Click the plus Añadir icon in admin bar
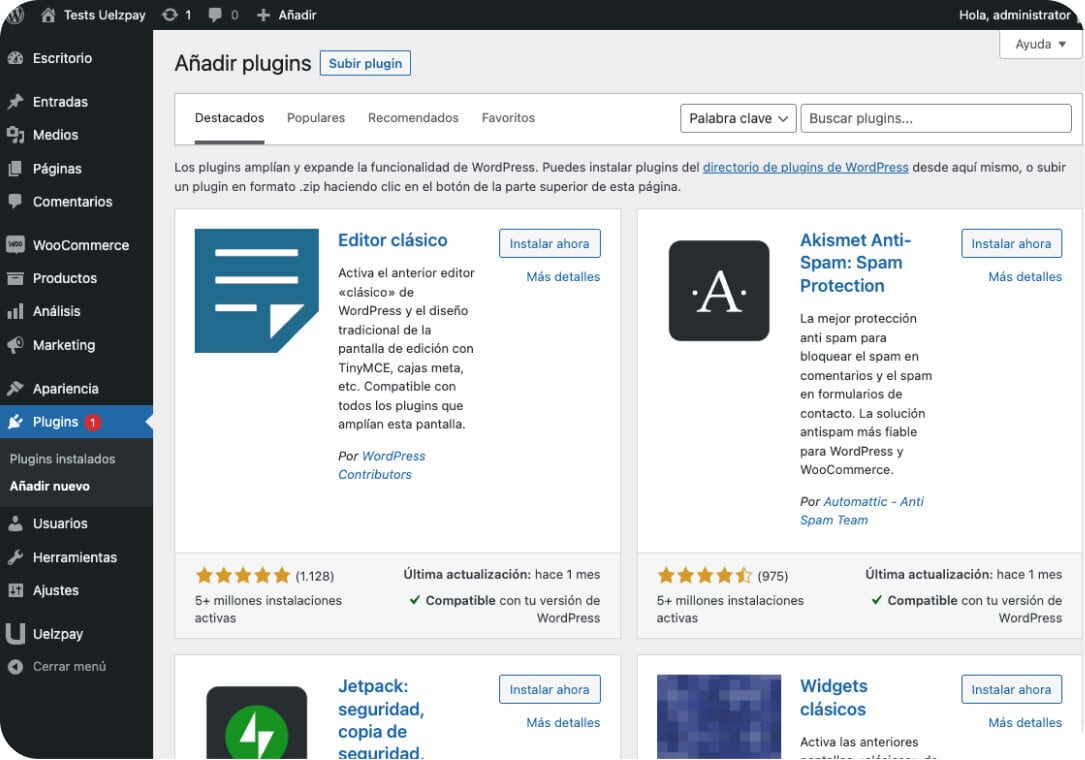The height and width of the screenshot is (760, 1085). [x=263, y=15]
